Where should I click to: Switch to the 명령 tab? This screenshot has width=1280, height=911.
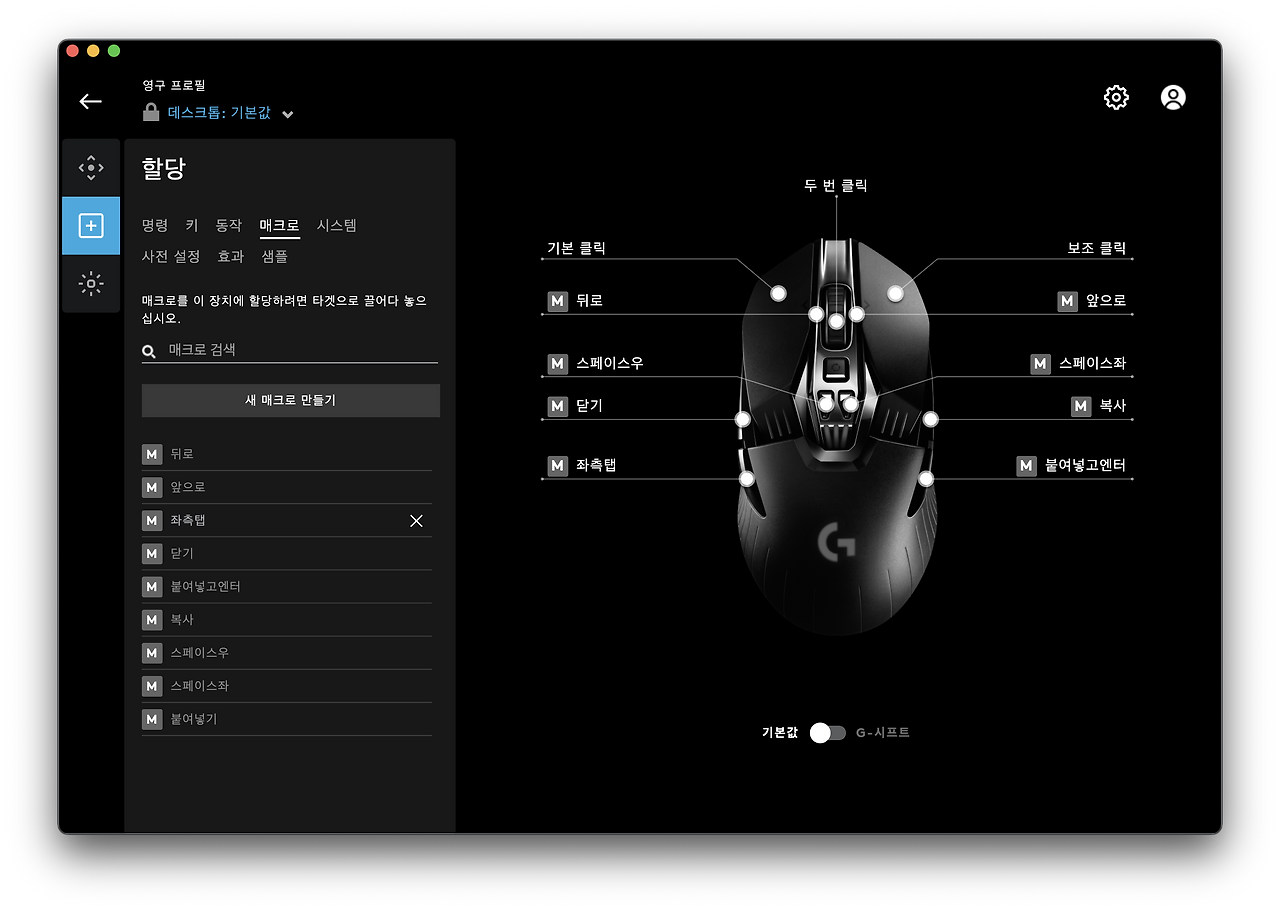pos(155,226)
